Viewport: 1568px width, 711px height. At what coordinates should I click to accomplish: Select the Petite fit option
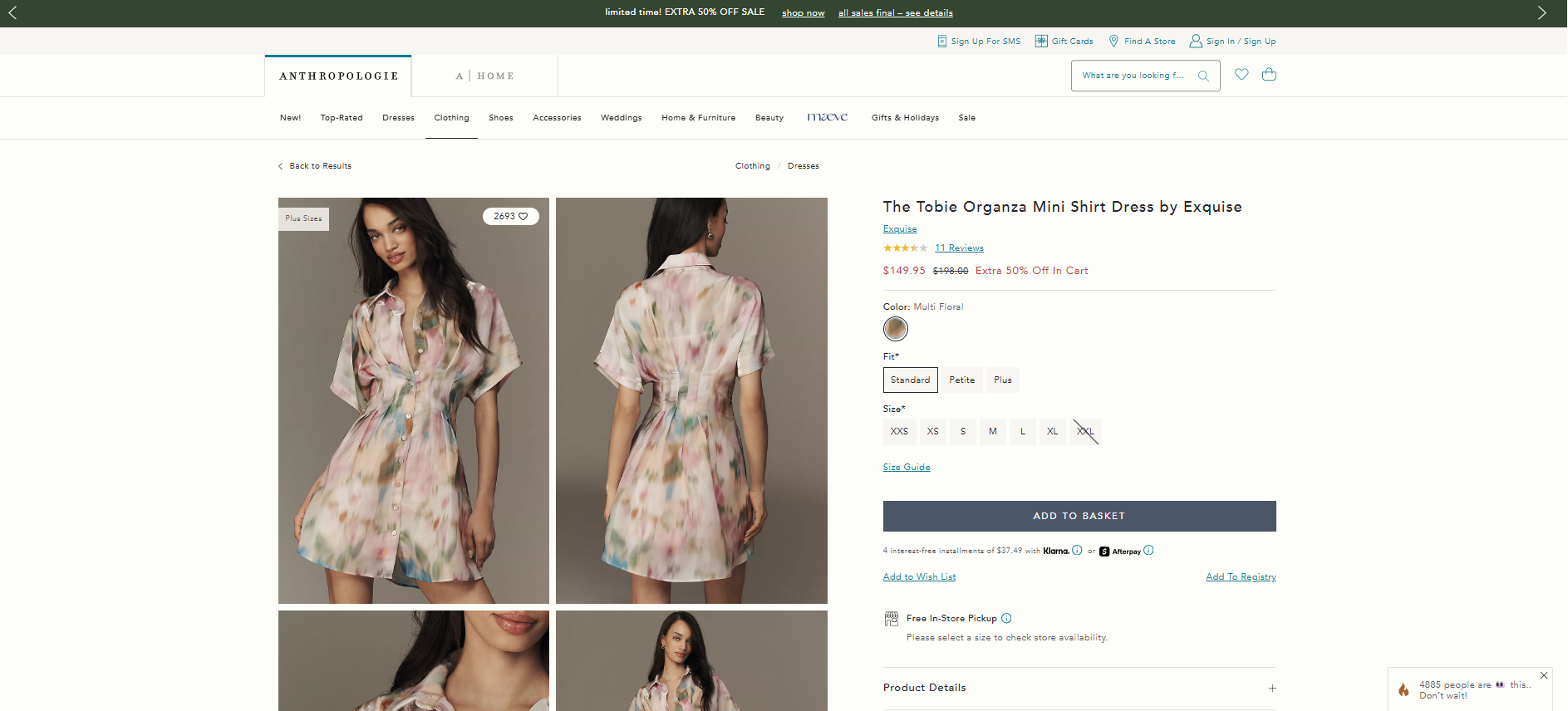pos(962,380)
